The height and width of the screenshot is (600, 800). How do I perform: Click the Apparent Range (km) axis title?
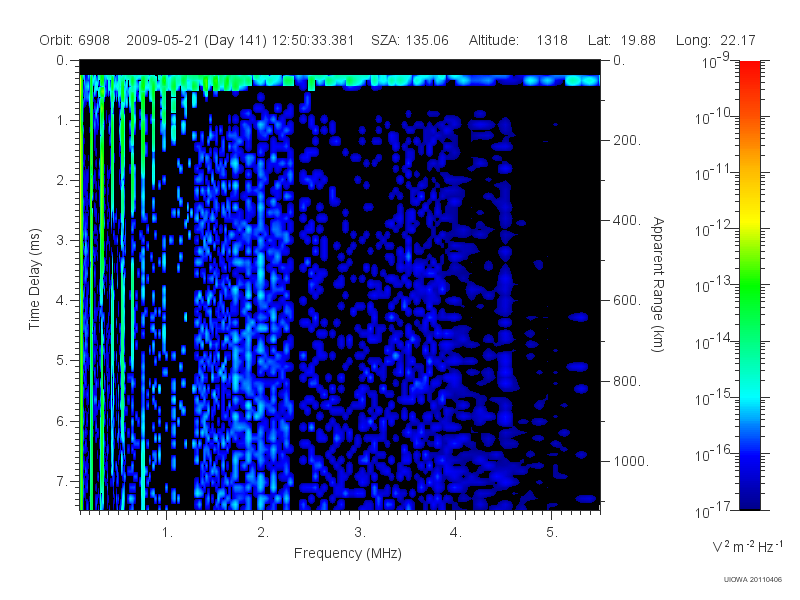tap(658, 284)
